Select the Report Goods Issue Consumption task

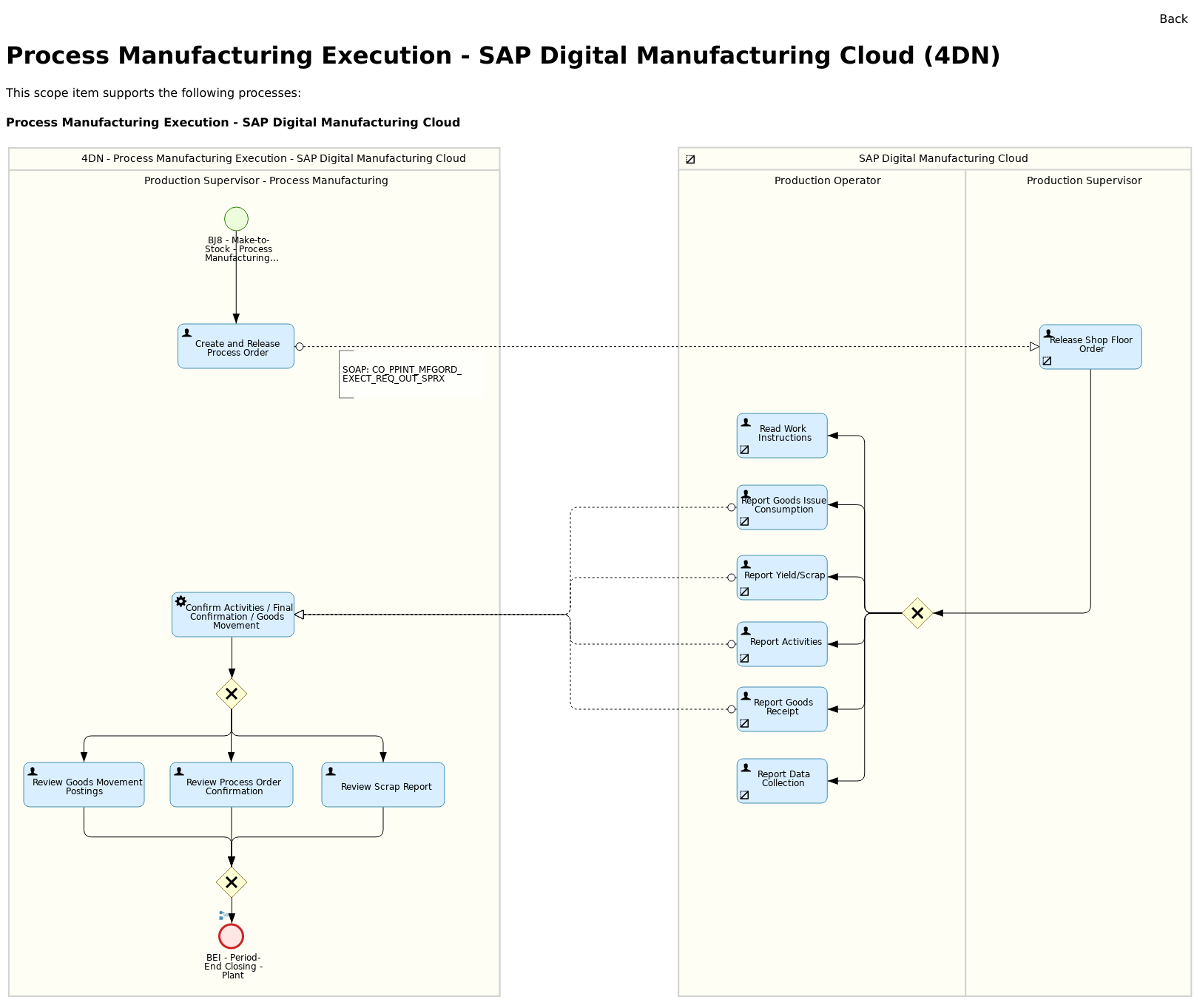[x=781, y=507]
